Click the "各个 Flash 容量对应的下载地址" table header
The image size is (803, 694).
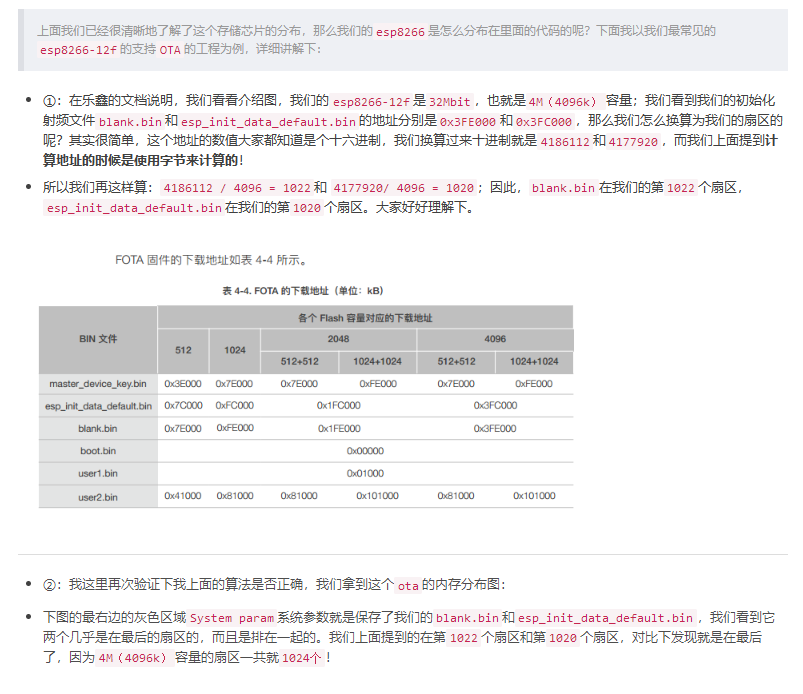point(365,317)
